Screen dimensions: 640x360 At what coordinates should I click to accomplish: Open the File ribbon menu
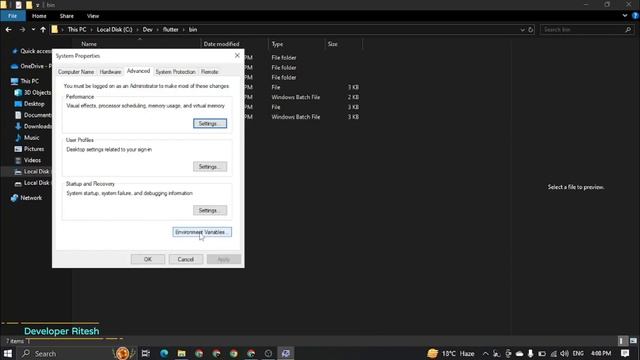pos(13,16)
